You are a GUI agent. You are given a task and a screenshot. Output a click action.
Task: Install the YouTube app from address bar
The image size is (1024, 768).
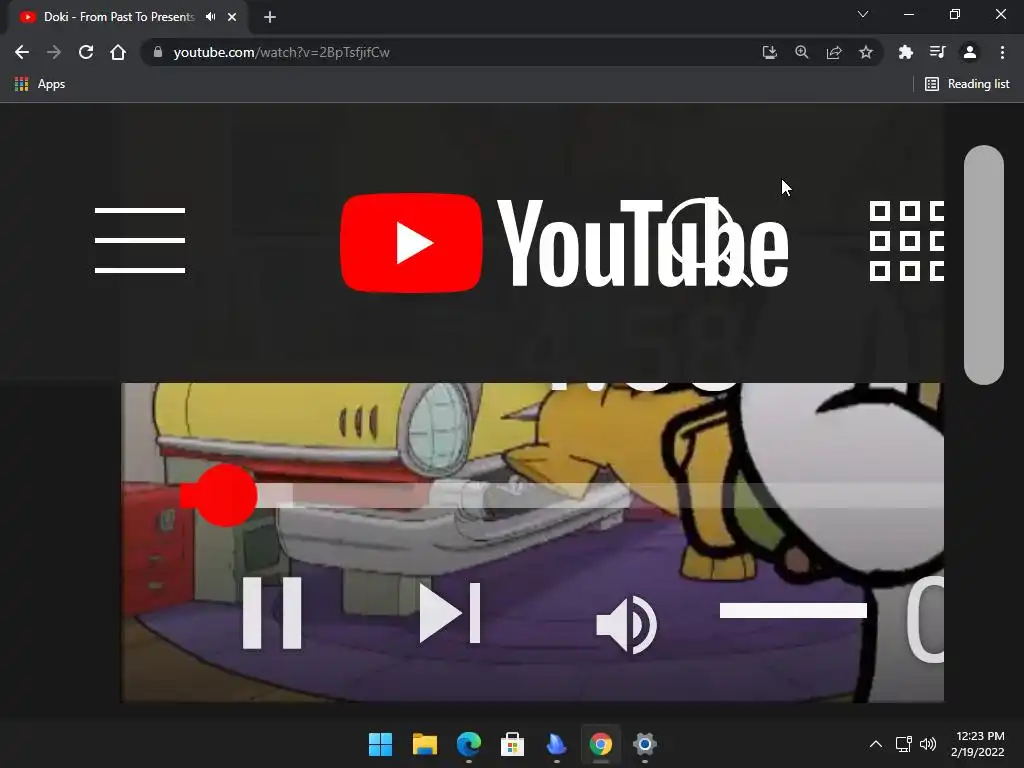(769, 52)
